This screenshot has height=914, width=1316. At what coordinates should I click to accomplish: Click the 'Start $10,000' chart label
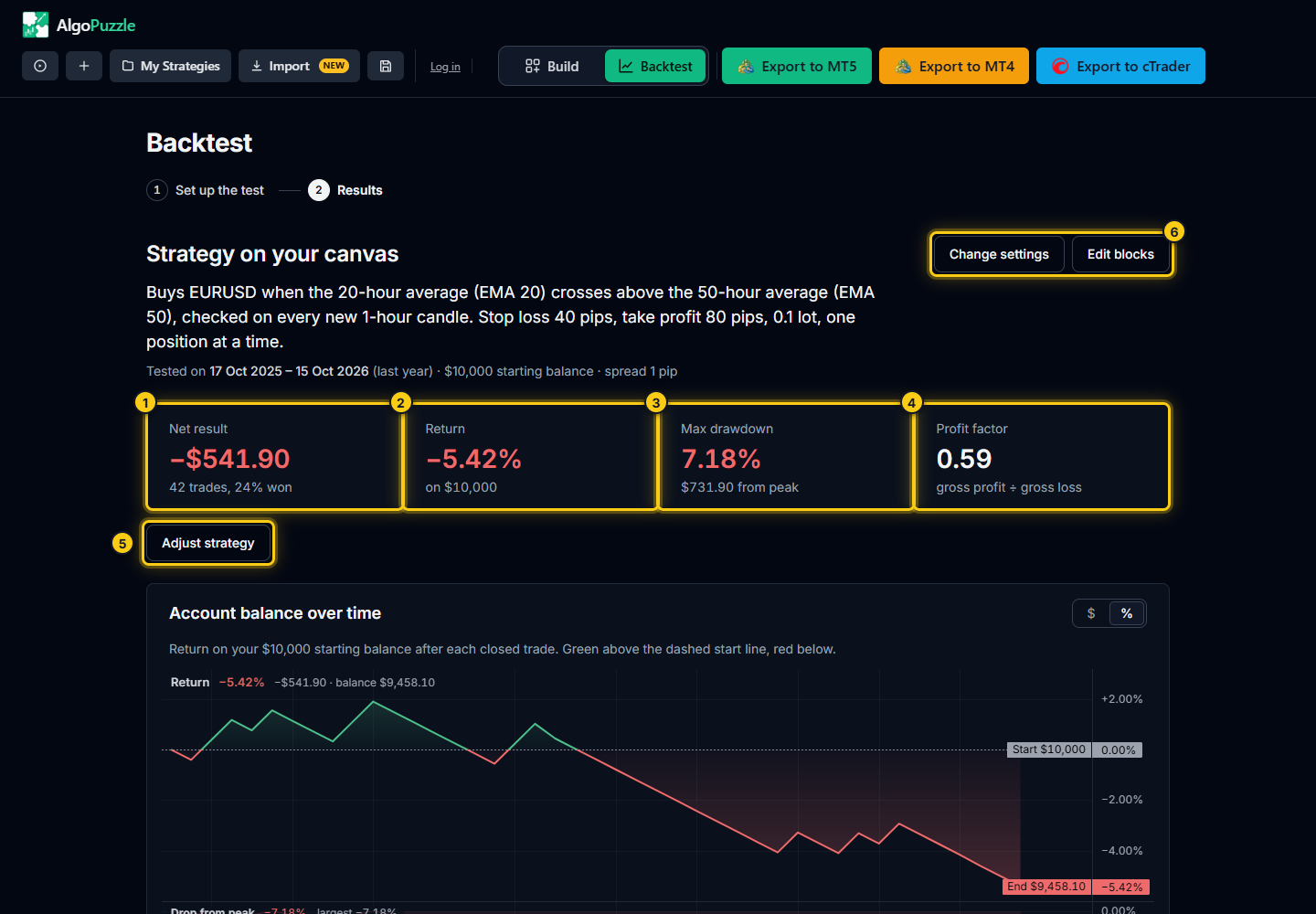pyautogui.click(x=1049, y=749)
